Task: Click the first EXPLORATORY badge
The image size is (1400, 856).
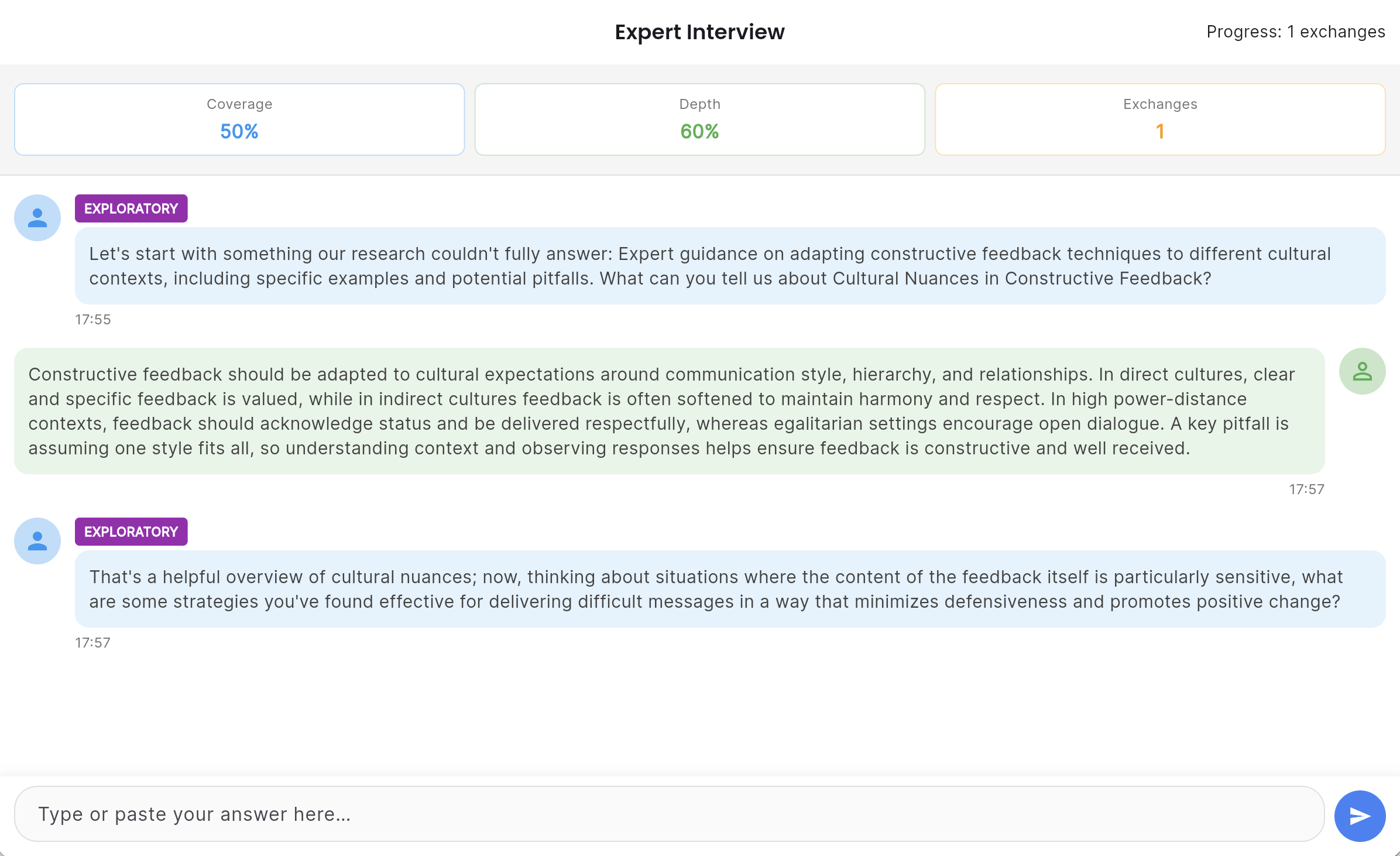Action: click(131, 208)
